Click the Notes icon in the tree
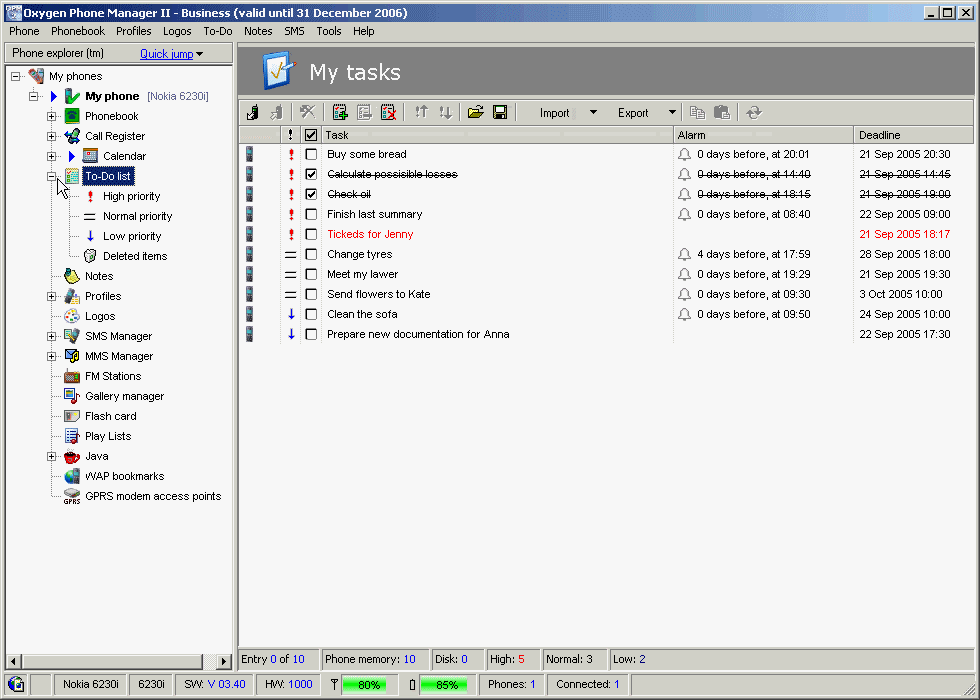Screen dimensions: 980x700 72,276
